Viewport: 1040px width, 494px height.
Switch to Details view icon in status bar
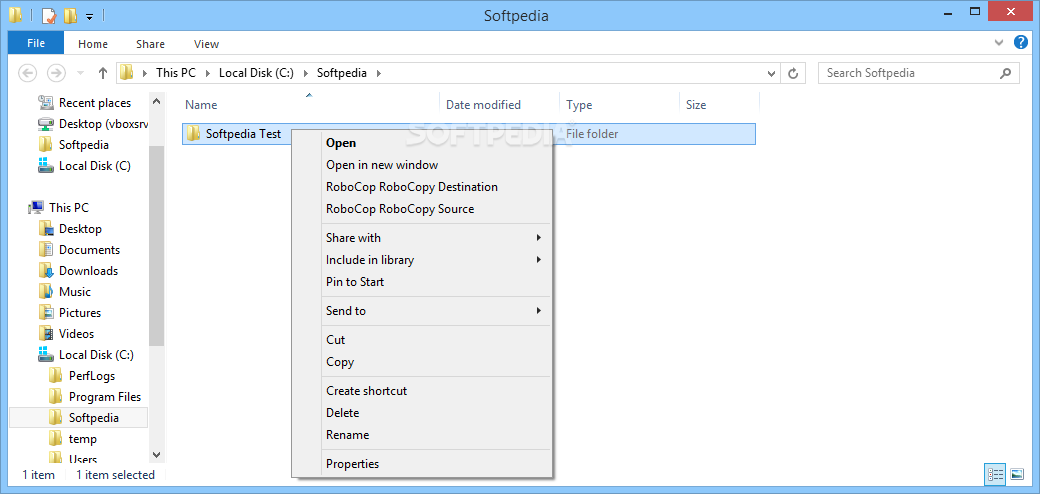[x=995, y=474]
